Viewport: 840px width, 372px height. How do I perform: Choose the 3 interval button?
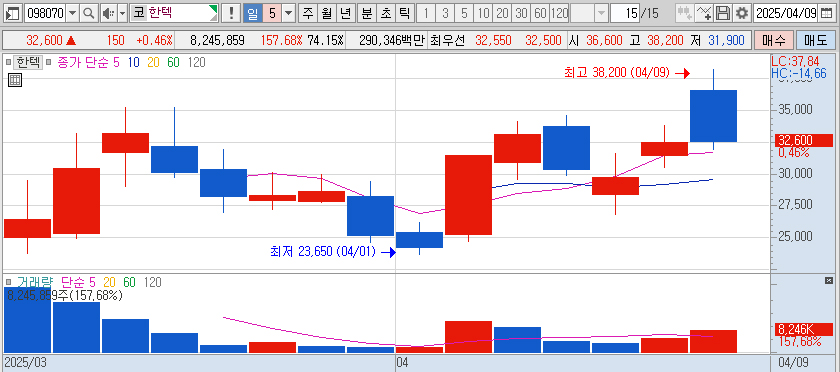tap(445, 13)
